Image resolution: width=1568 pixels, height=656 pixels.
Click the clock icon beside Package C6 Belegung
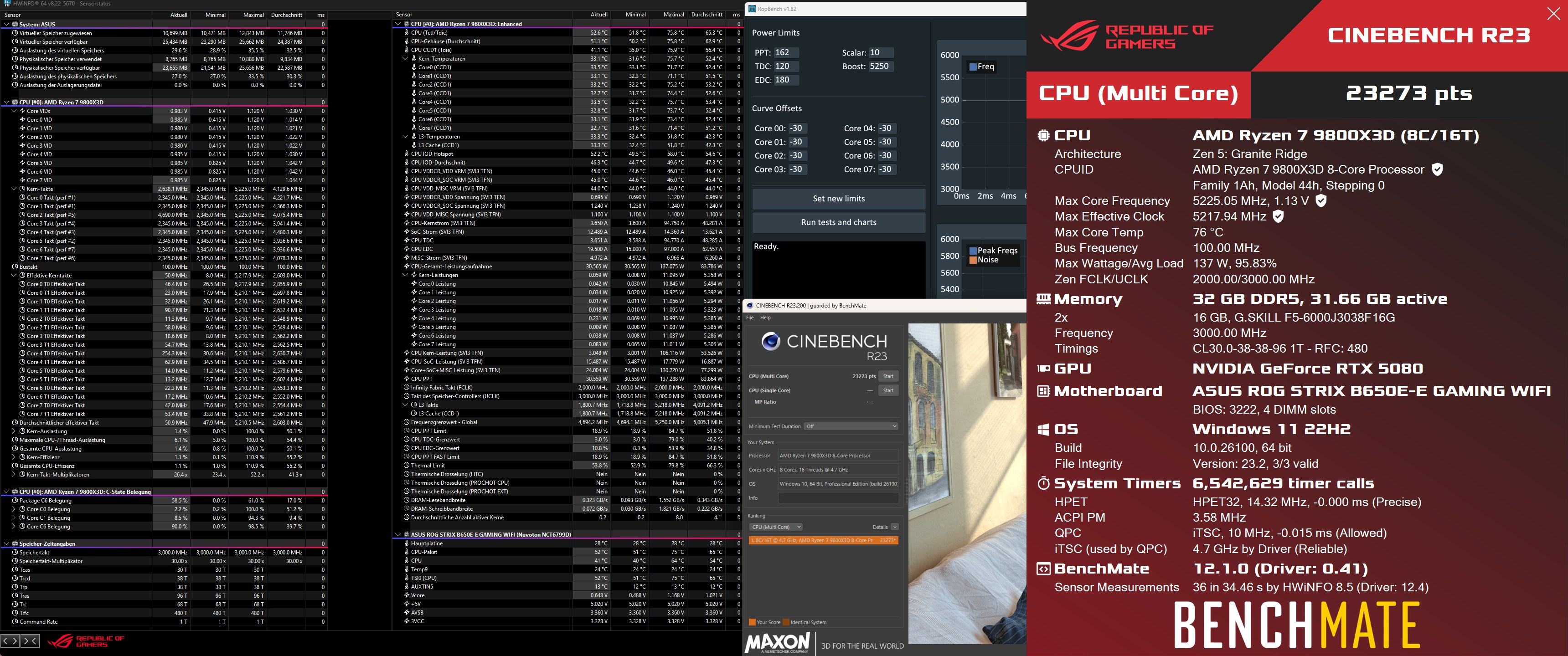[15, 500]
